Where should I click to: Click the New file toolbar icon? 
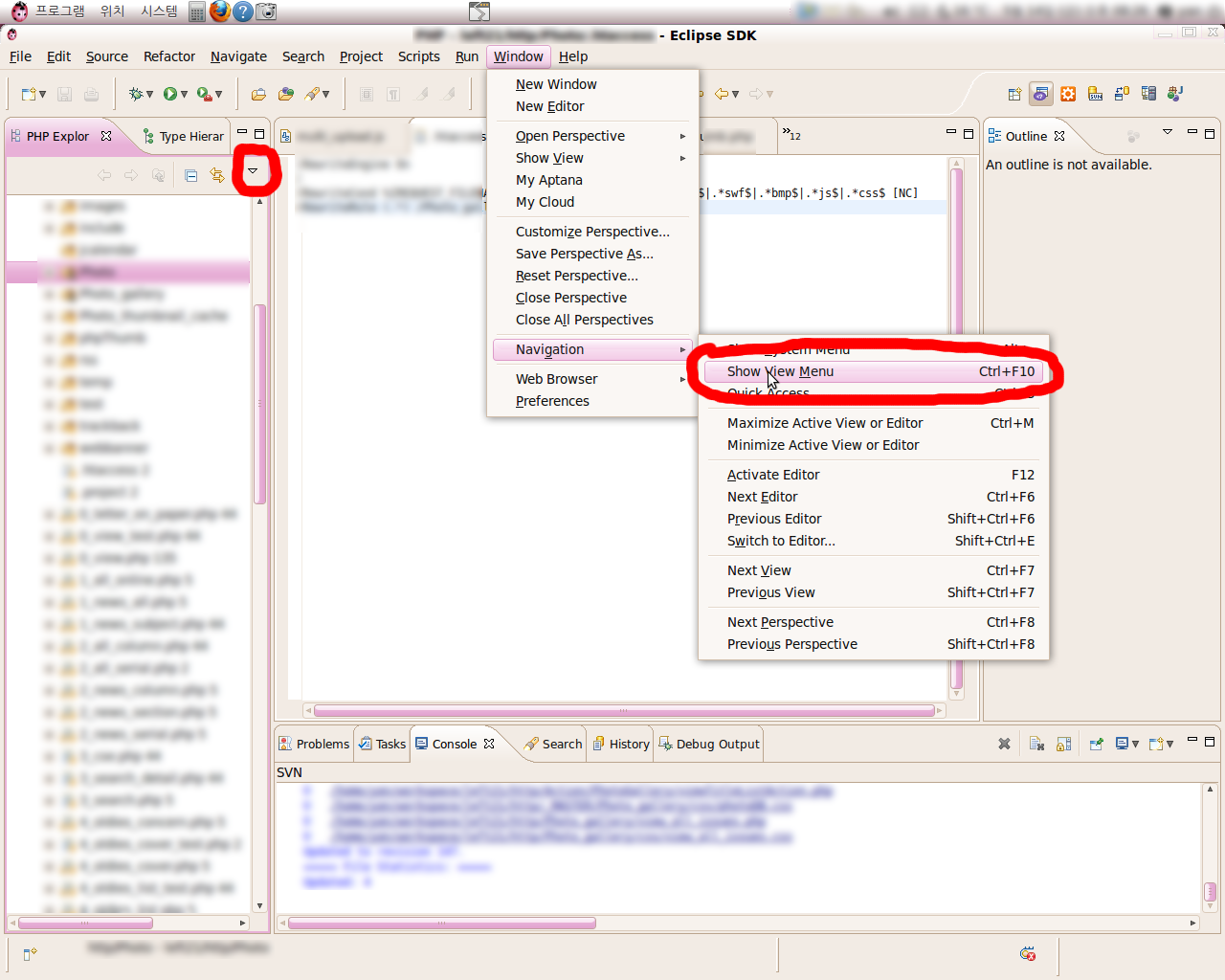29,94
